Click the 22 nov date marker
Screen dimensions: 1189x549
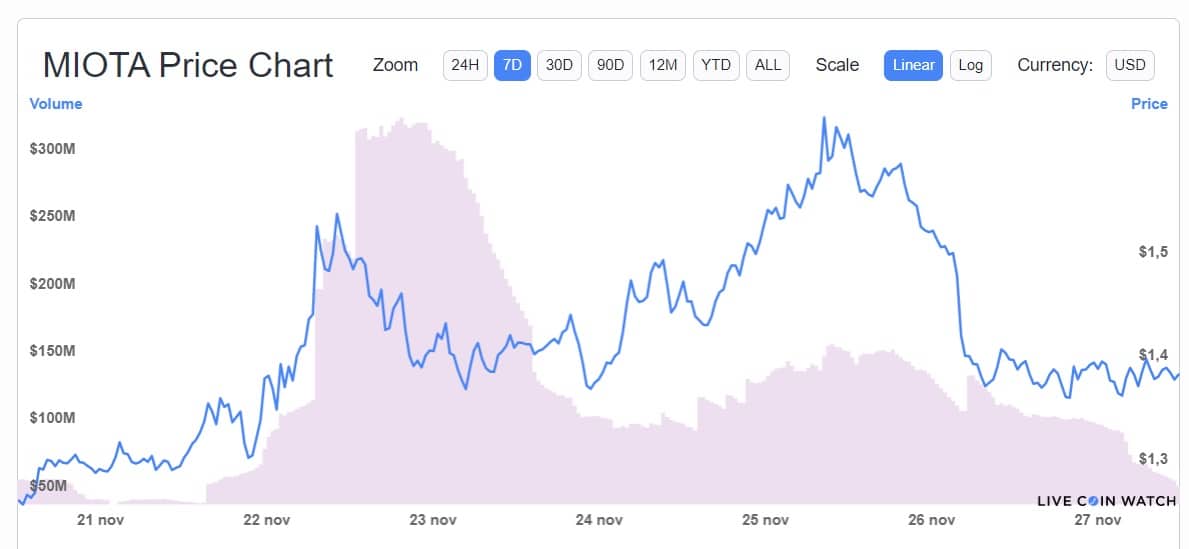pyautogui.click(x=267, y=520)
